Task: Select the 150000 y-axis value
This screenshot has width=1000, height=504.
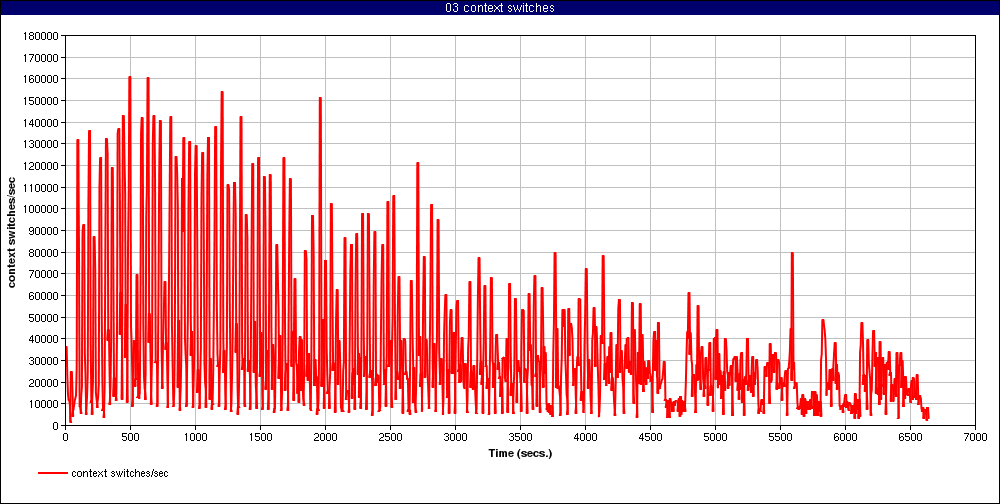Action: 40,101
